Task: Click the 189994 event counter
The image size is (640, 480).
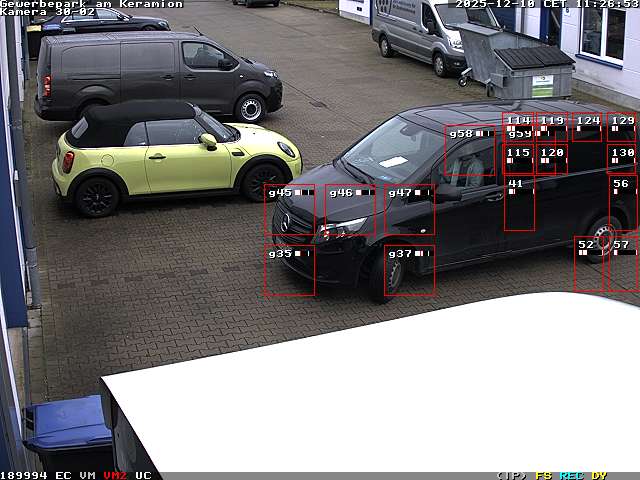Action: pos(24,475)
